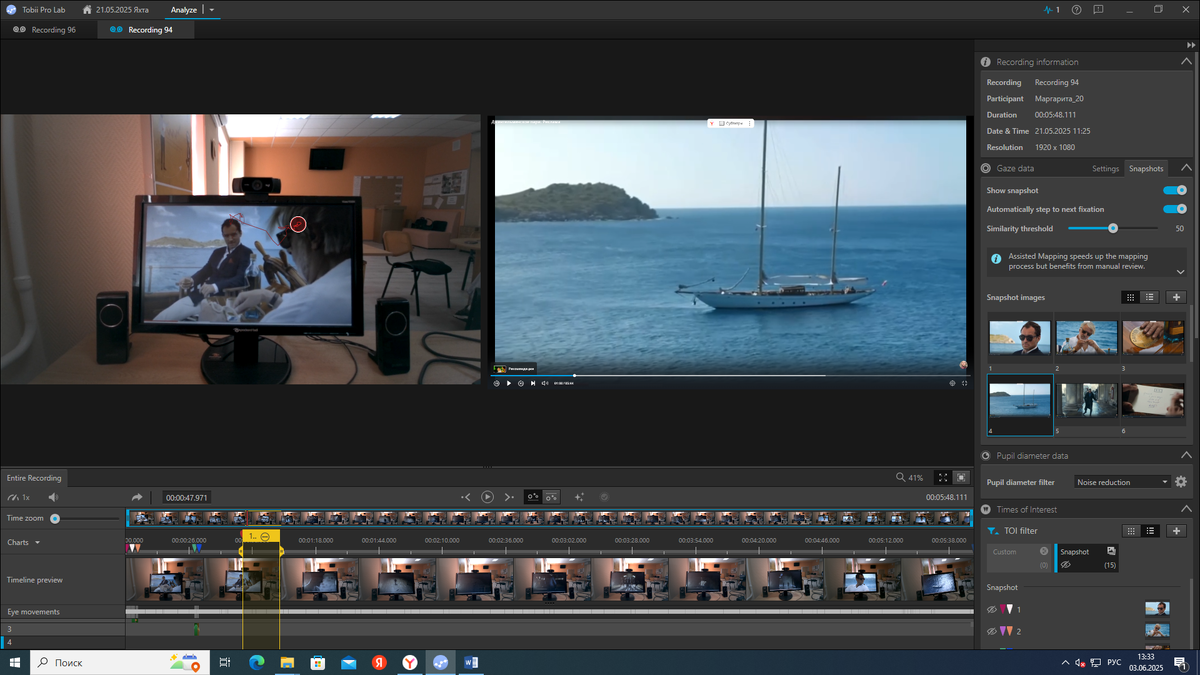Select snapshot thumbnail 2 in Snapshot images
Screen dimensions: 1200x675
click(1086, 338)
